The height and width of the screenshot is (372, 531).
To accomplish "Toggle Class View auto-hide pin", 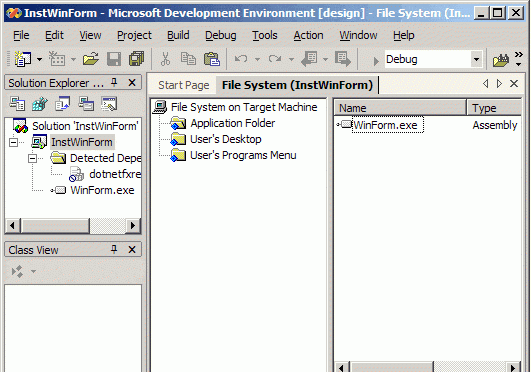I will click(x=114, y=250).
